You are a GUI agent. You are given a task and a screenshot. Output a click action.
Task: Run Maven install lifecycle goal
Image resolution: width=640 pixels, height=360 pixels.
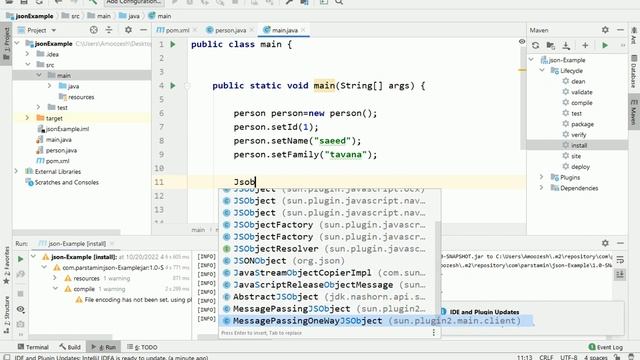pyautogui.click(x=579, y=145)
